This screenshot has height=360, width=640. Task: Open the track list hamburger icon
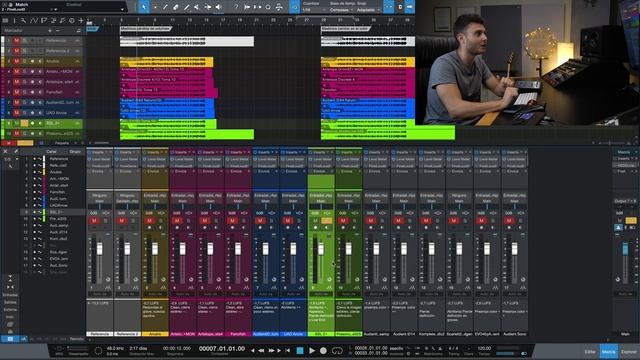[x=5, y=20]
